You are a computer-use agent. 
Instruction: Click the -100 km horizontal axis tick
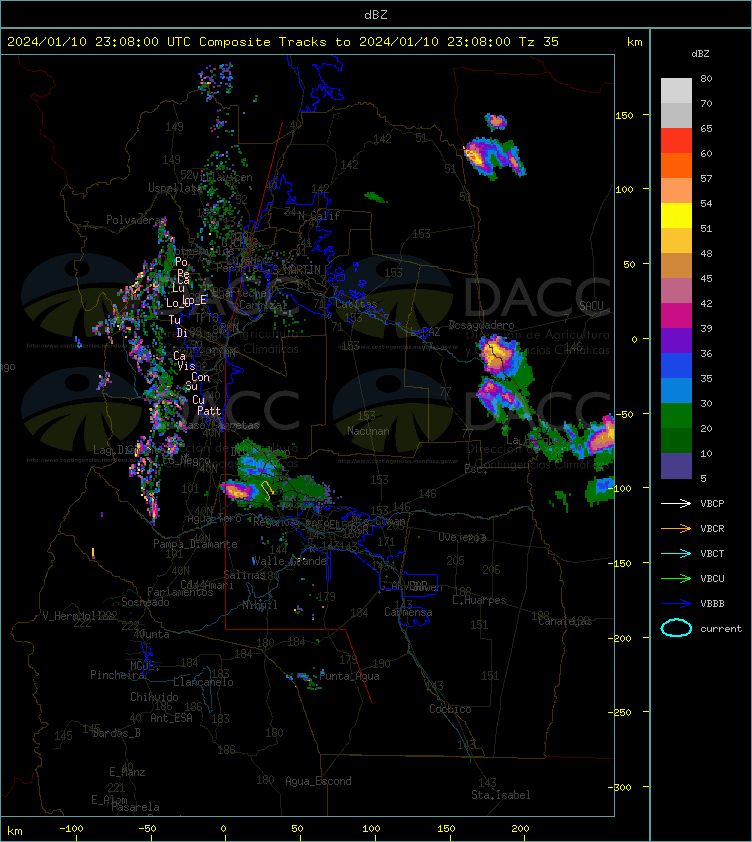pos(71,829)
